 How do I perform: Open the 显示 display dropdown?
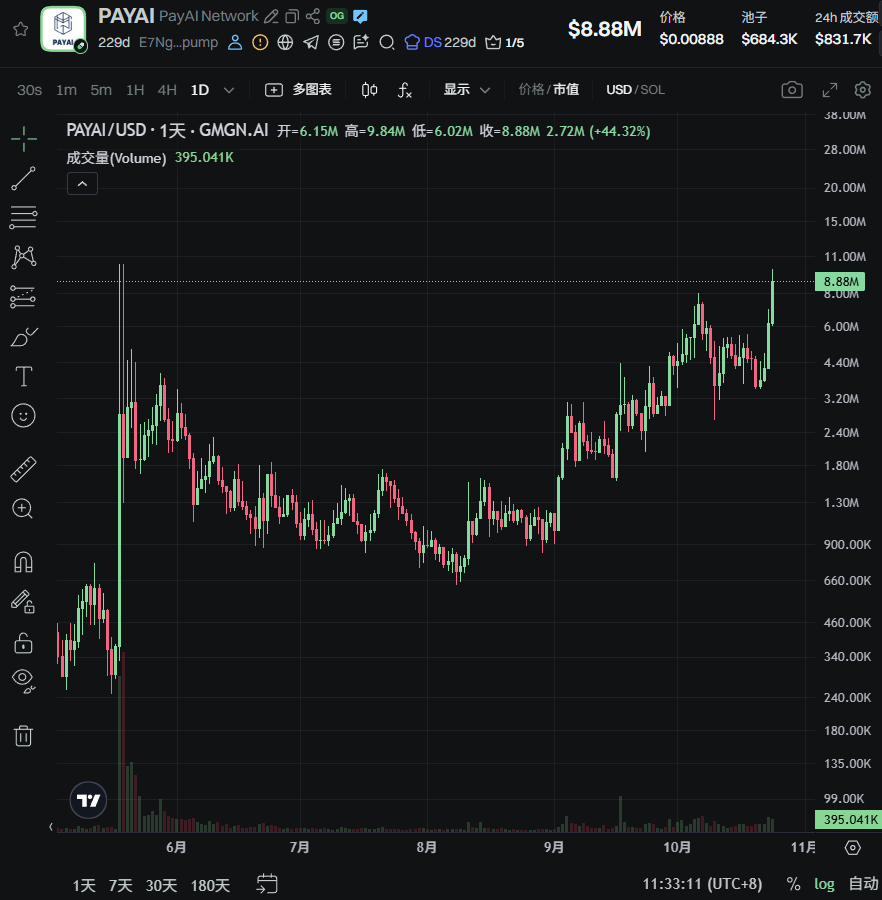click(467, 90)
